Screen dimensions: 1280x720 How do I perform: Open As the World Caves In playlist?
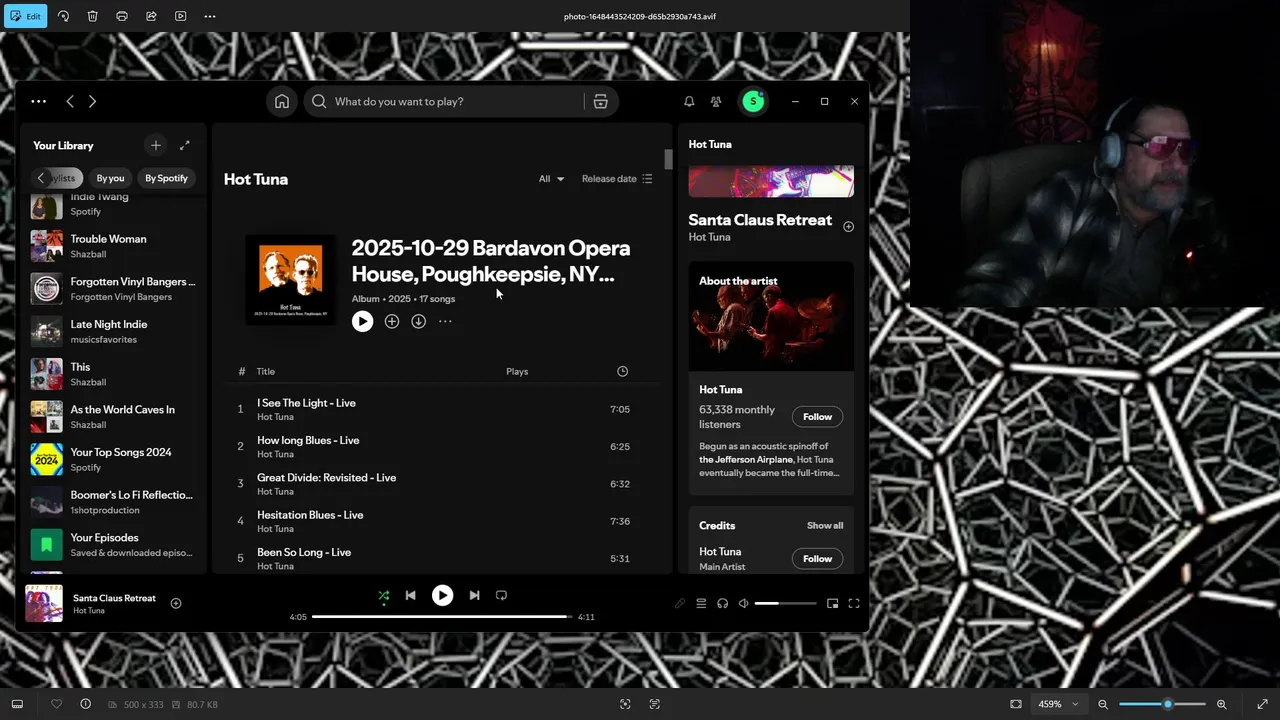113,416
